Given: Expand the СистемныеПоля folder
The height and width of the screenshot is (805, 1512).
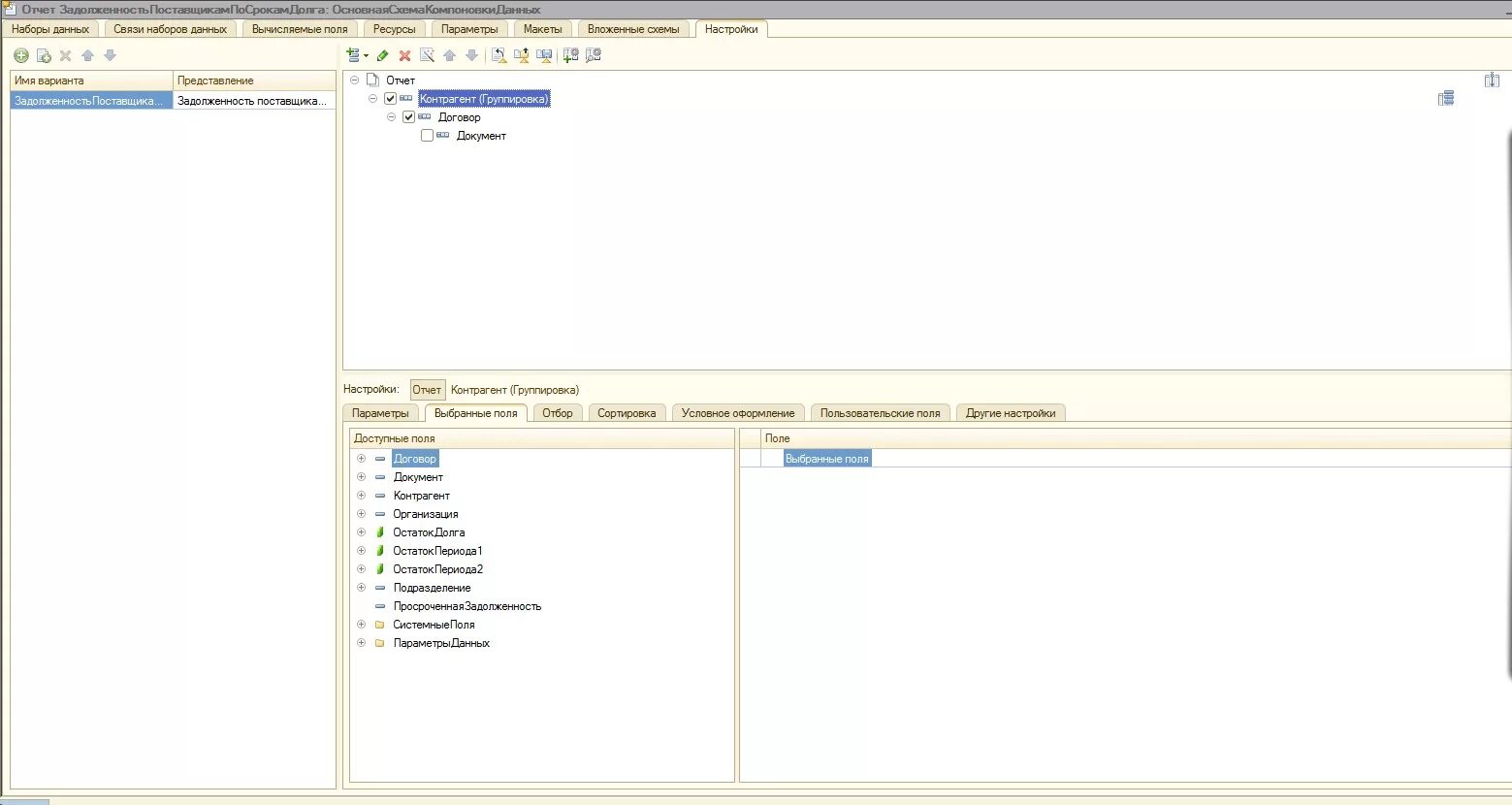Looking at the screenshot, I should click(x=361, y=624).
